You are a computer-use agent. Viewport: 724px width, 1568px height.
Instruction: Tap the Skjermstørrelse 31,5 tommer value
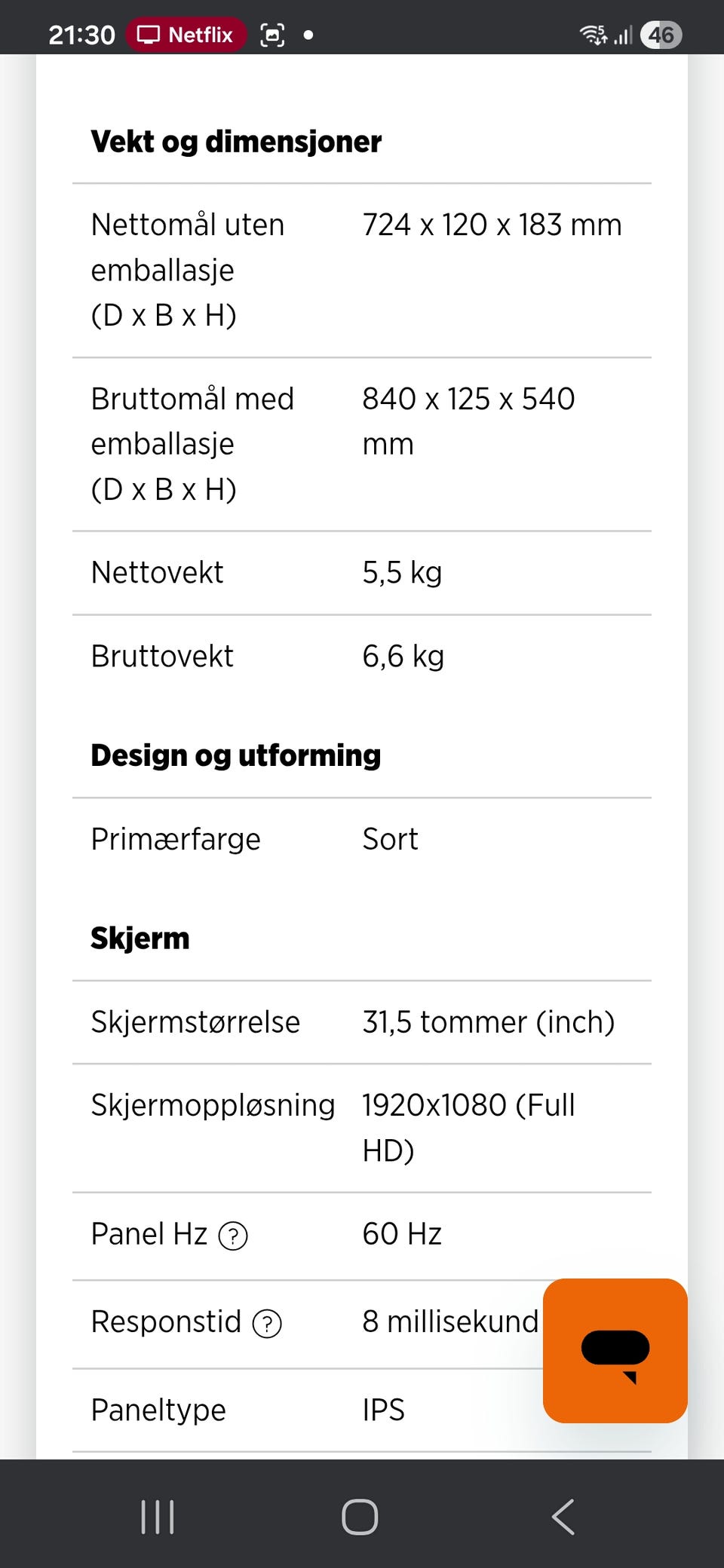tap(488, 1022)
